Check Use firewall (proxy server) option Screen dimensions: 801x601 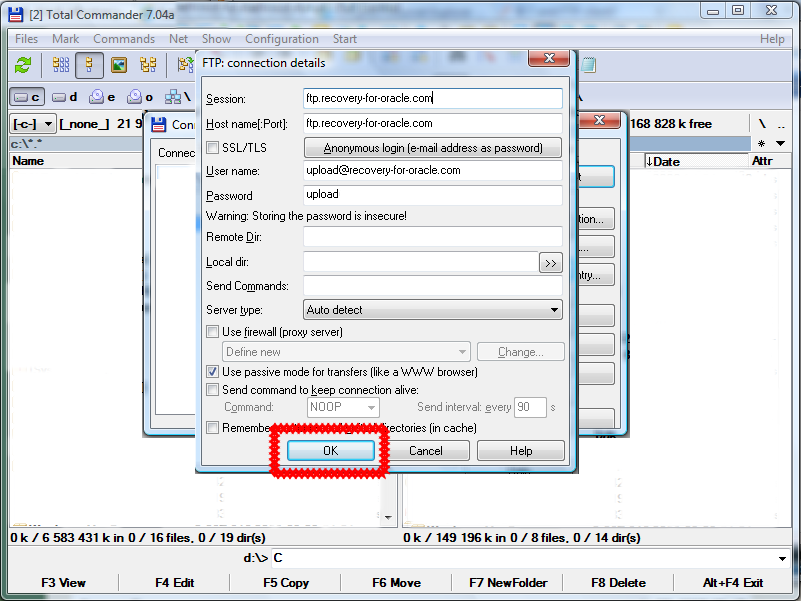pyautogui.click(x=213, y=332)
